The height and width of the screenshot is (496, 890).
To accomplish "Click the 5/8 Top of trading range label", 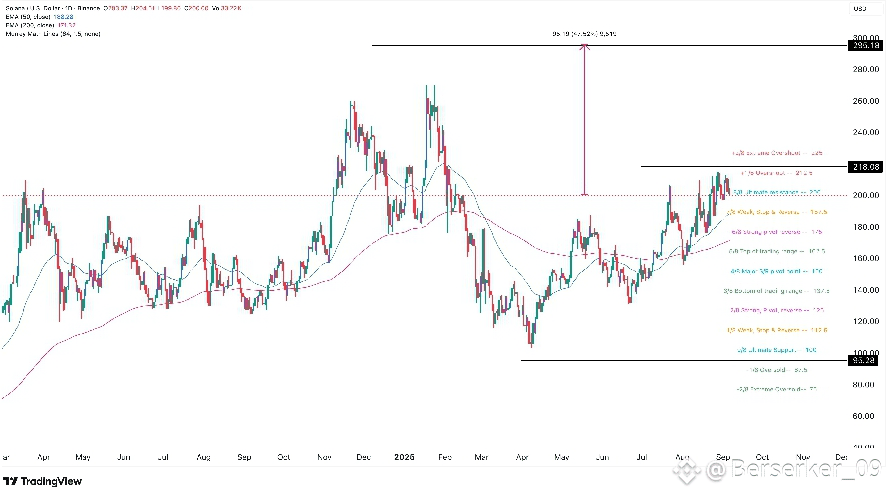I will point(777,251).
